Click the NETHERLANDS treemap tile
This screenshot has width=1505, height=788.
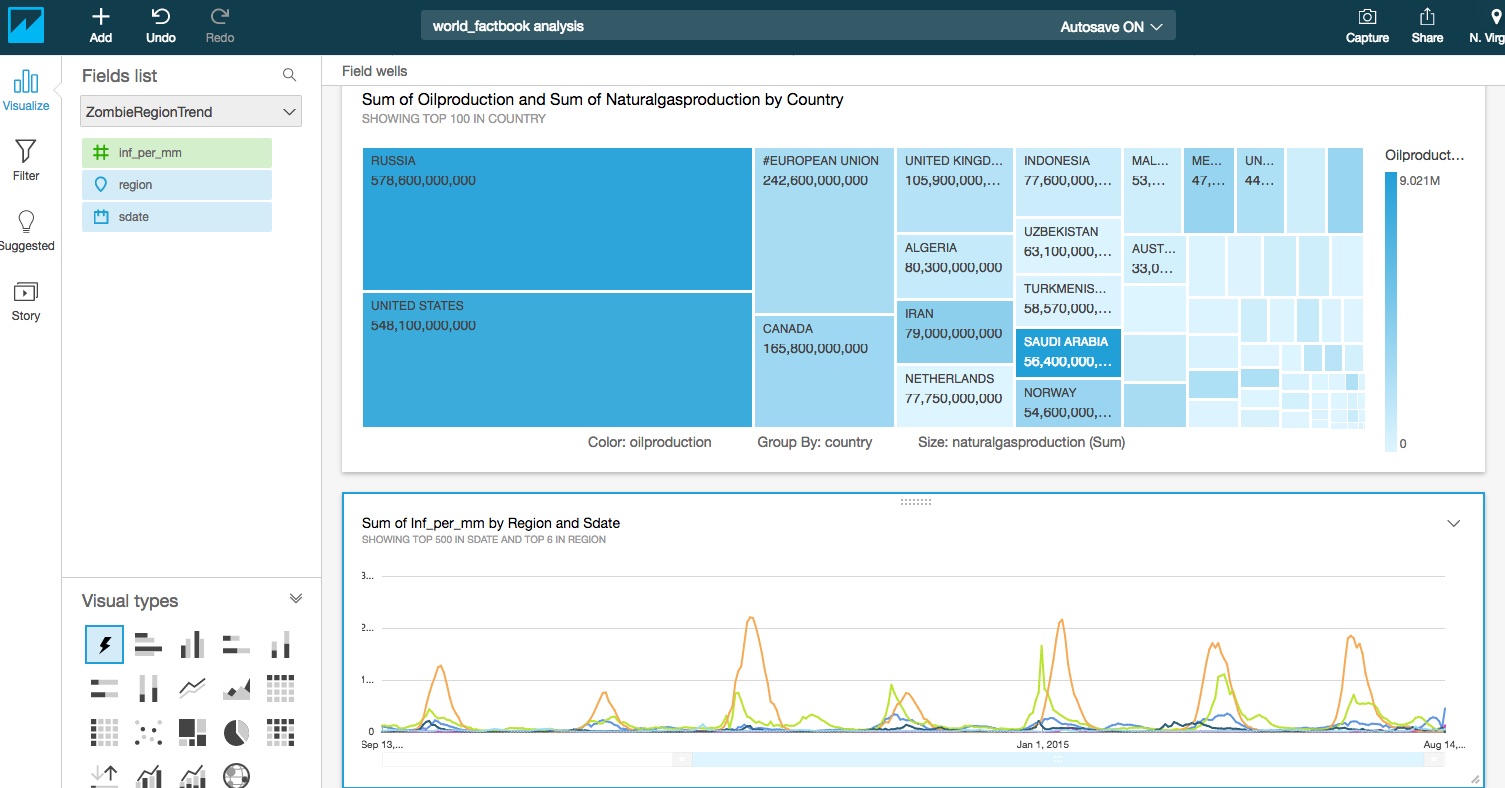[955, 397]
